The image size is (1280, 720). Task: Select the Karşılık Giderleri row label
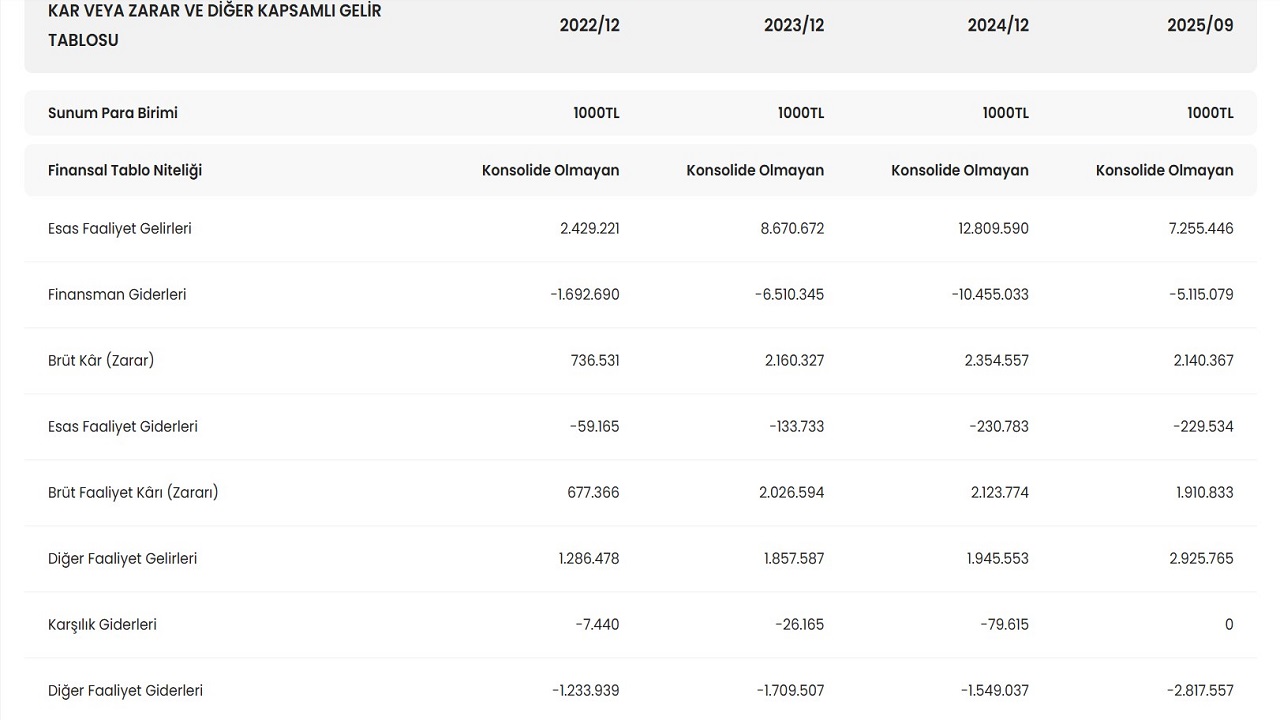coord(102,624)
